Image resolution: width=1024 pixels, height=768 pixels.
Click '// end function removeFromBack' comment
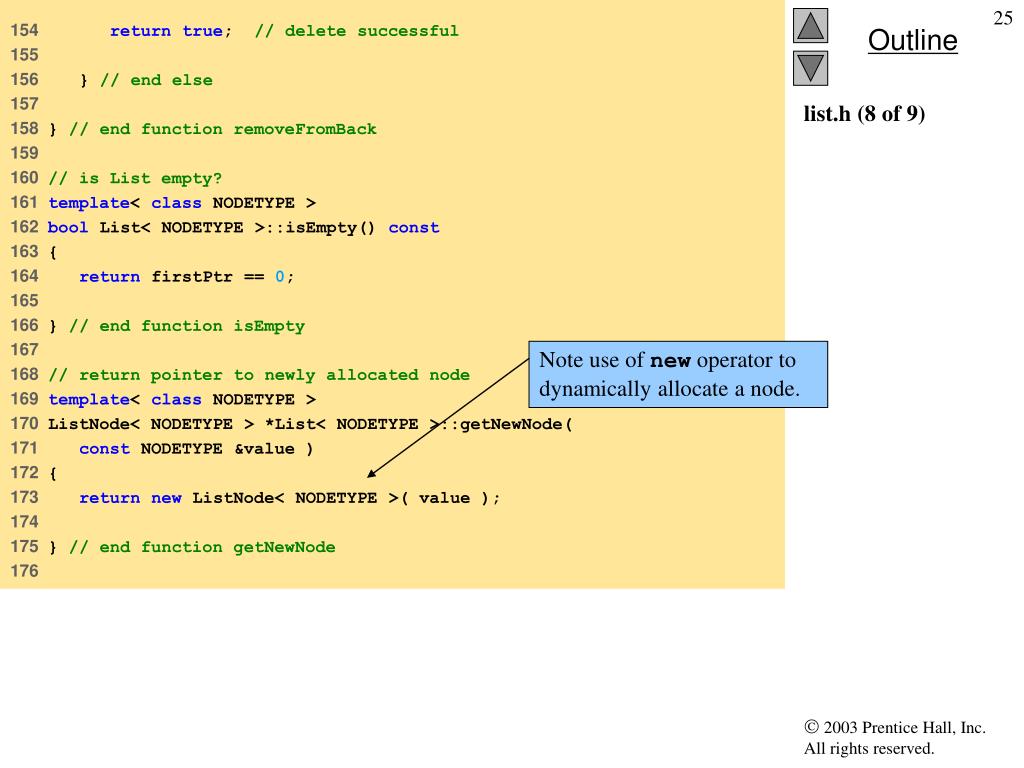[223, 129]
